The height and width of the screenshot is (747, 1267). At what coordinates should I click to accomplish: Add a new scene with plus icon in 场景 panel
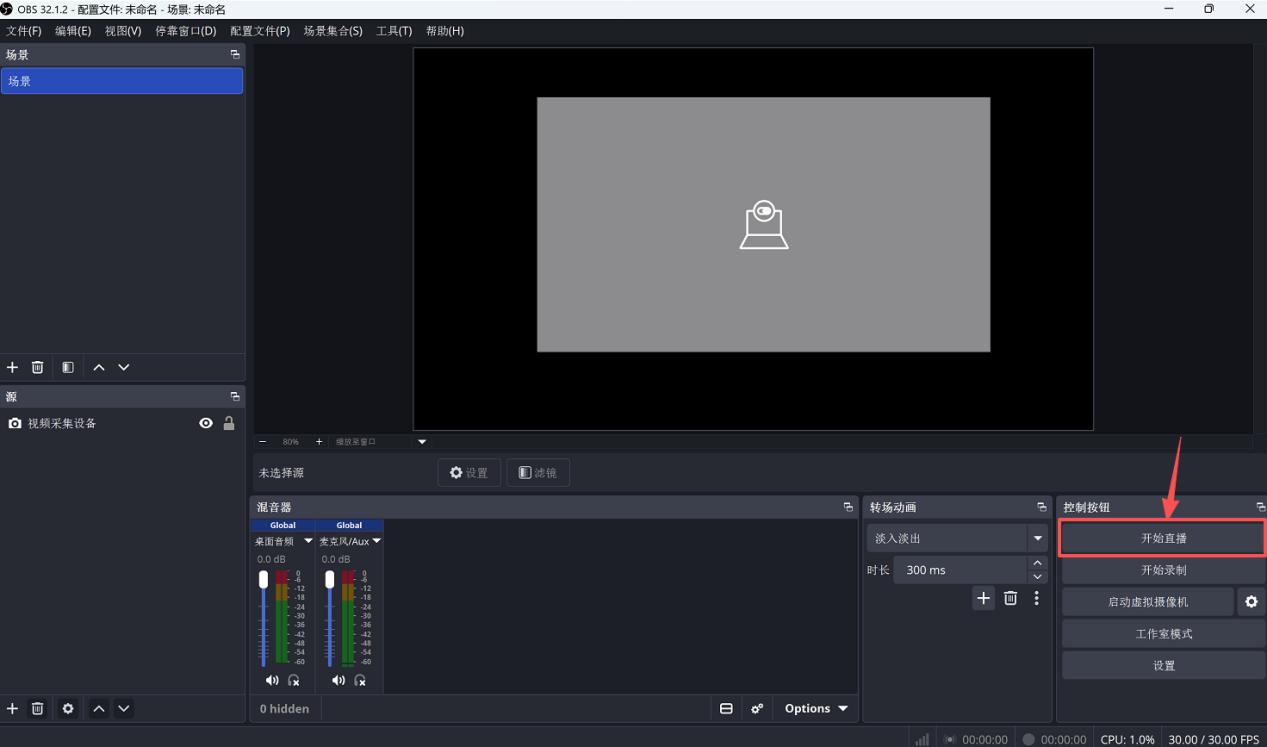pos(12,367)
